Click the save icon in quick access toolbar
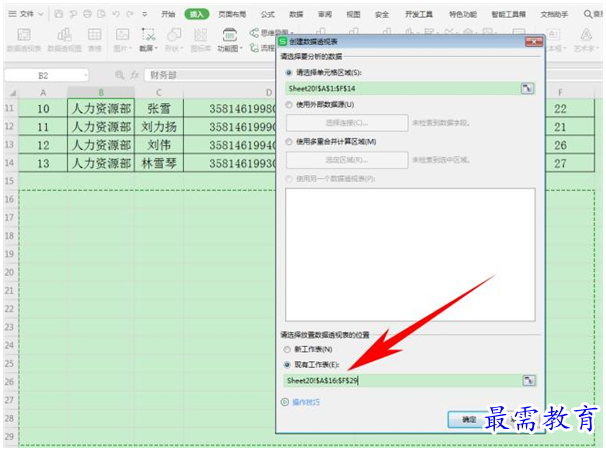 (x=58, y=14)
